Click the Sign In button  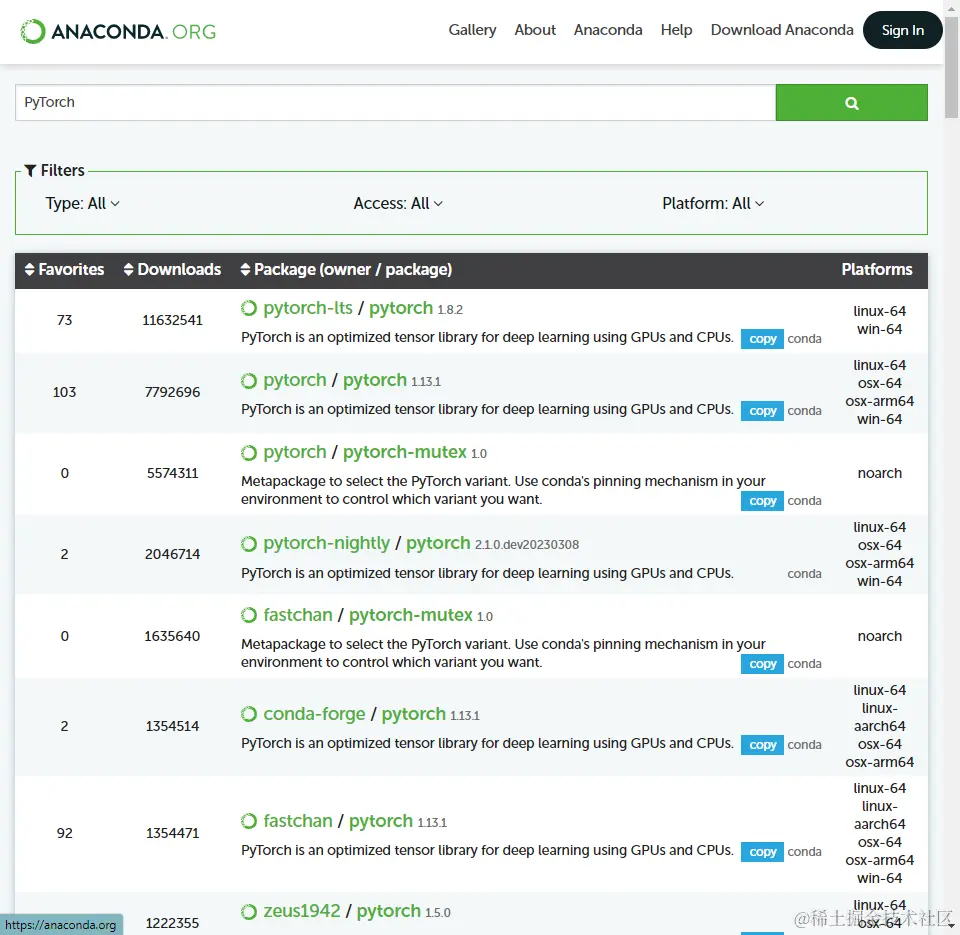[902, 30]
